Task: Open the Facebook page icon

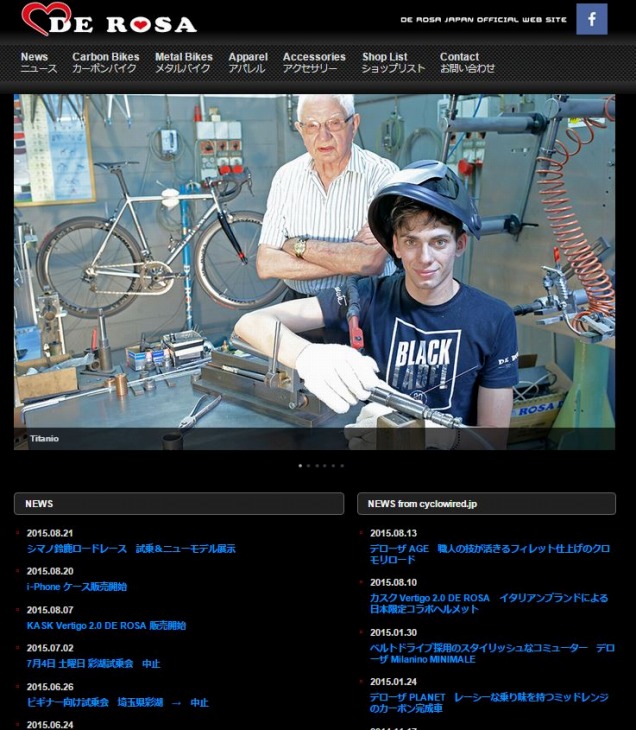Action: tap(591, 19)
